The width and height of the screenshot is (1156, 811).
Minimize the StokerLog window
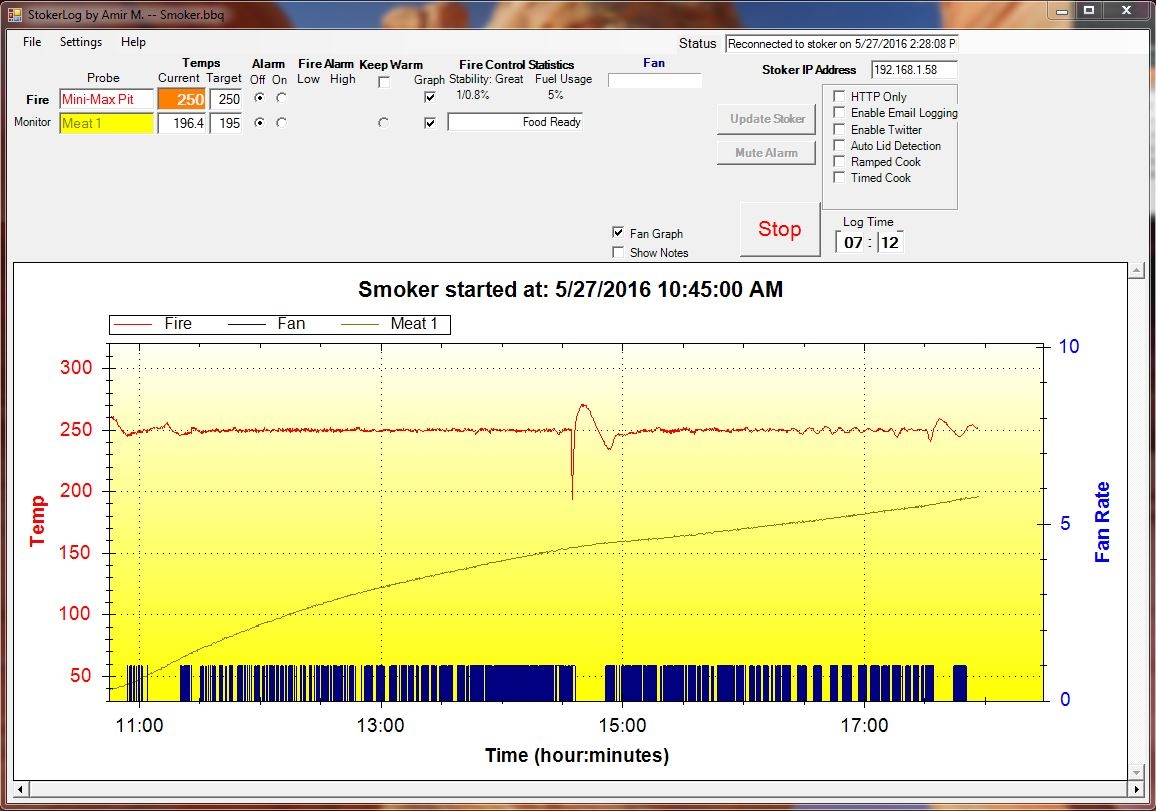point(1062,10)
